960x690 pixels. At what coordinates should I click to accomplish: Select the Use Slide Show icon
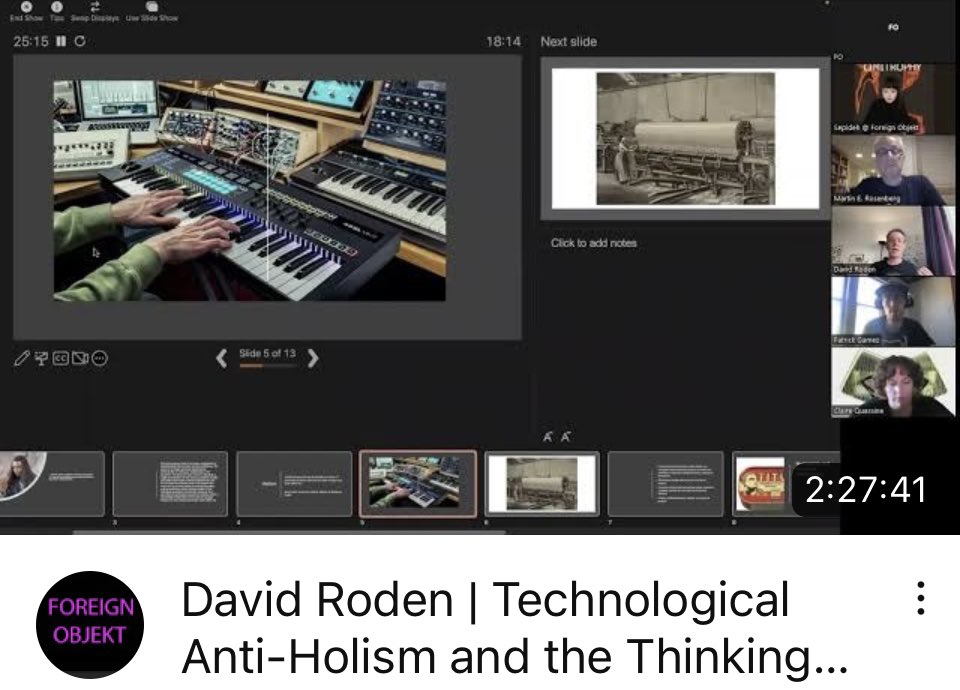click(x=152, y=7)
